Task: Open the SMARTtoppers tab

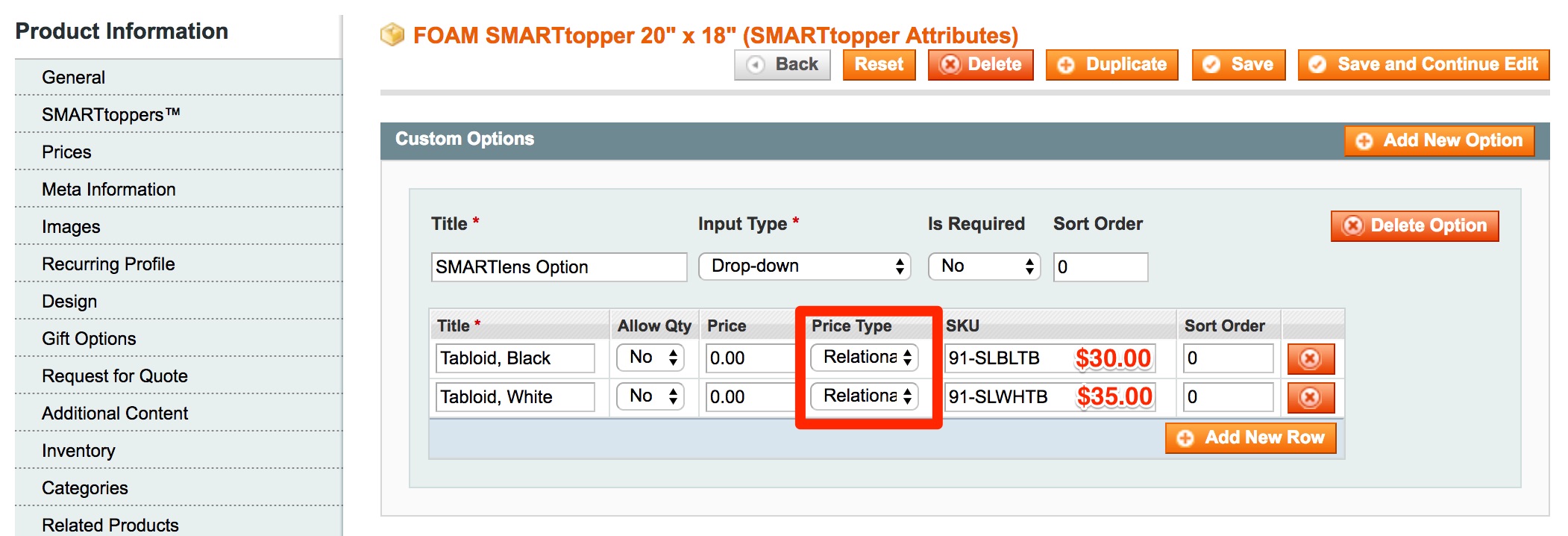Action: [179, 115]
